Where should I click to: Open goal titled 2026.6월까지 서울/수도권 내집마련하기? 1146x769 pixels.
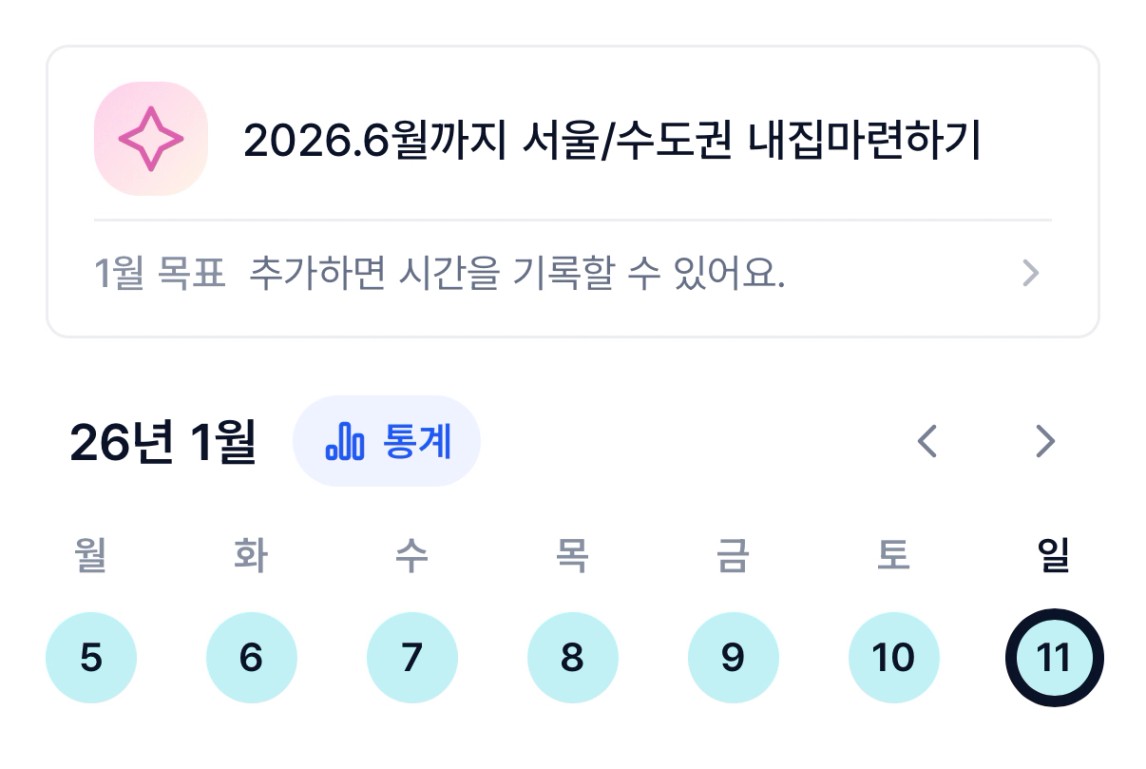(612, 143)
